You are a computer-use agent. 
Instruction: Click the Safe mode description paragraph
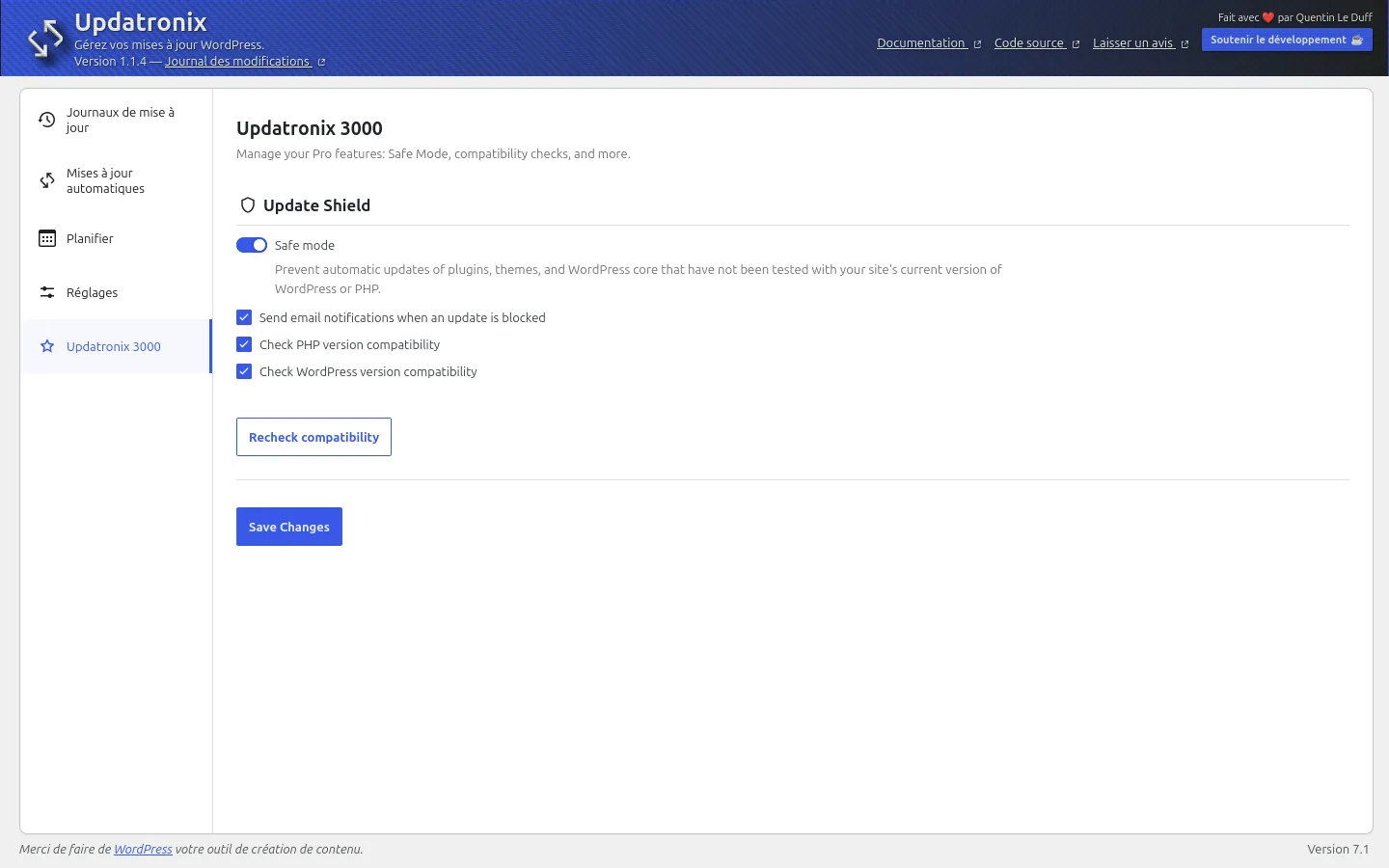tap(639, 279)
